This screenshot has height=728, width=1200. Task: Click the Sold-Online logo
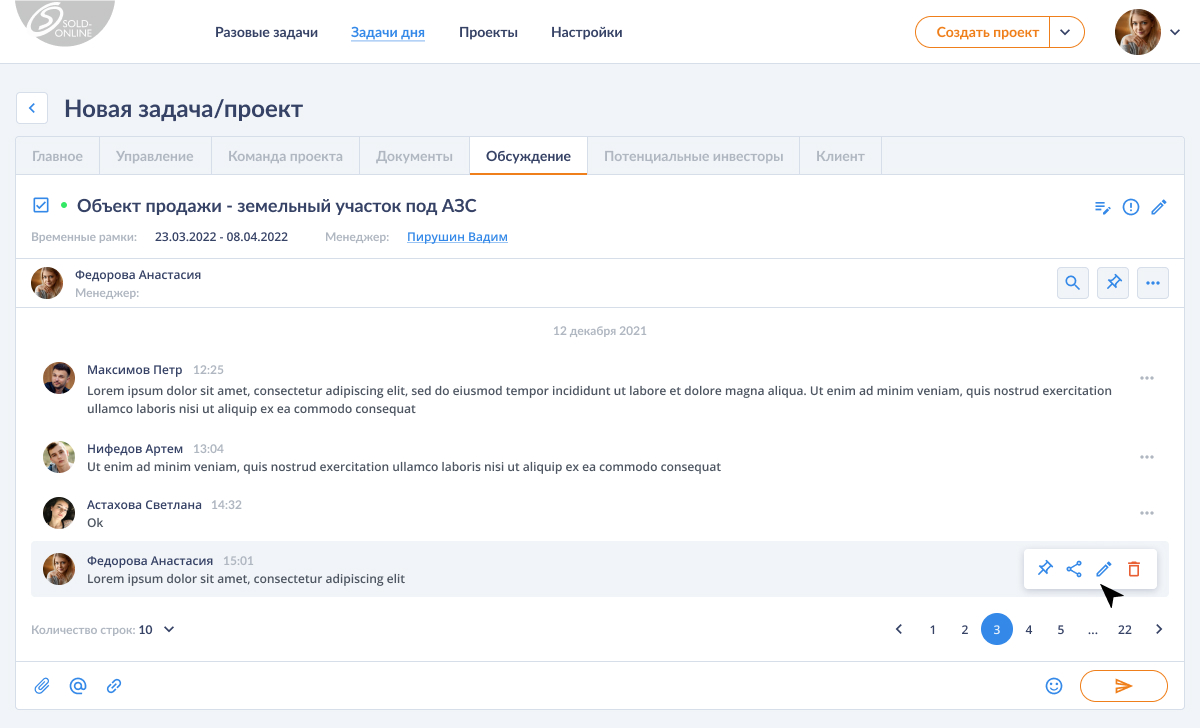[65, 22]
